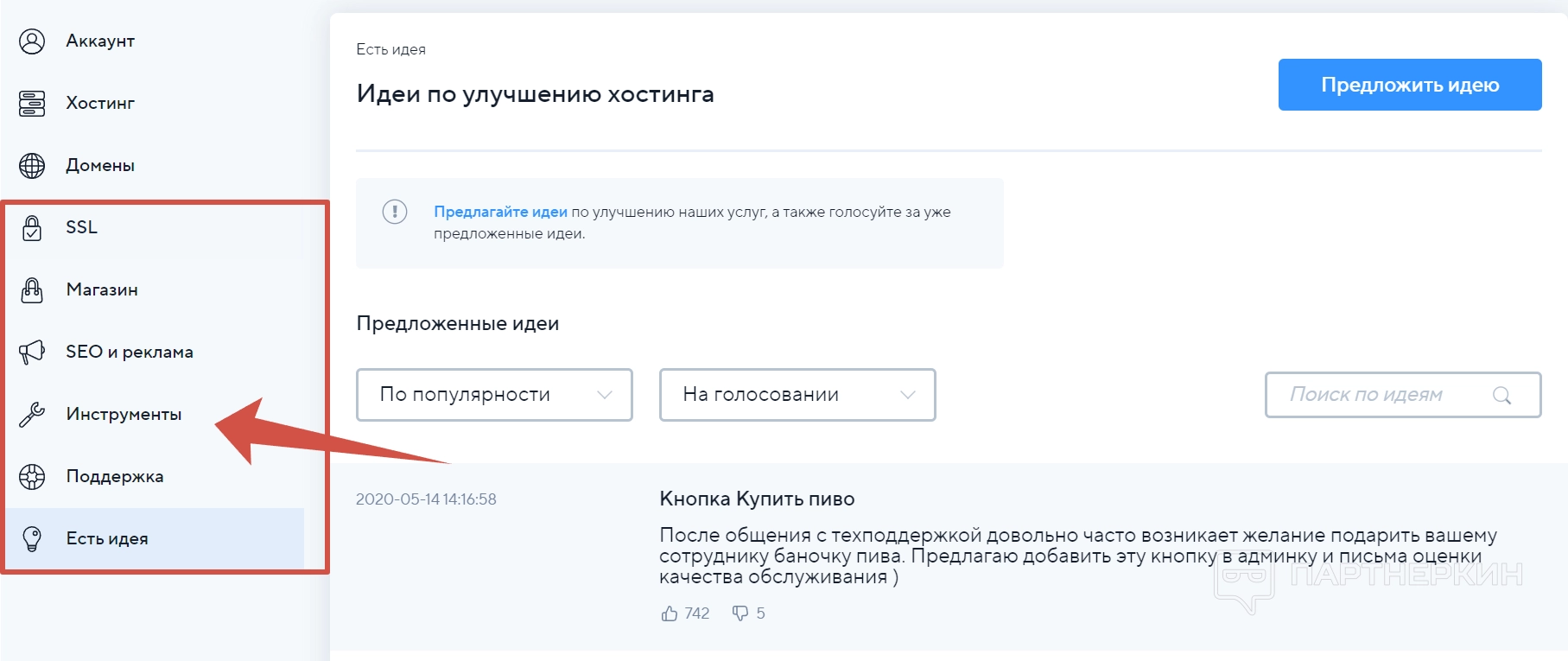The height and width of the screenshot is (661, 1568).
Task: Click the lightbulb idea icon
Action: (x=32, y=539)
